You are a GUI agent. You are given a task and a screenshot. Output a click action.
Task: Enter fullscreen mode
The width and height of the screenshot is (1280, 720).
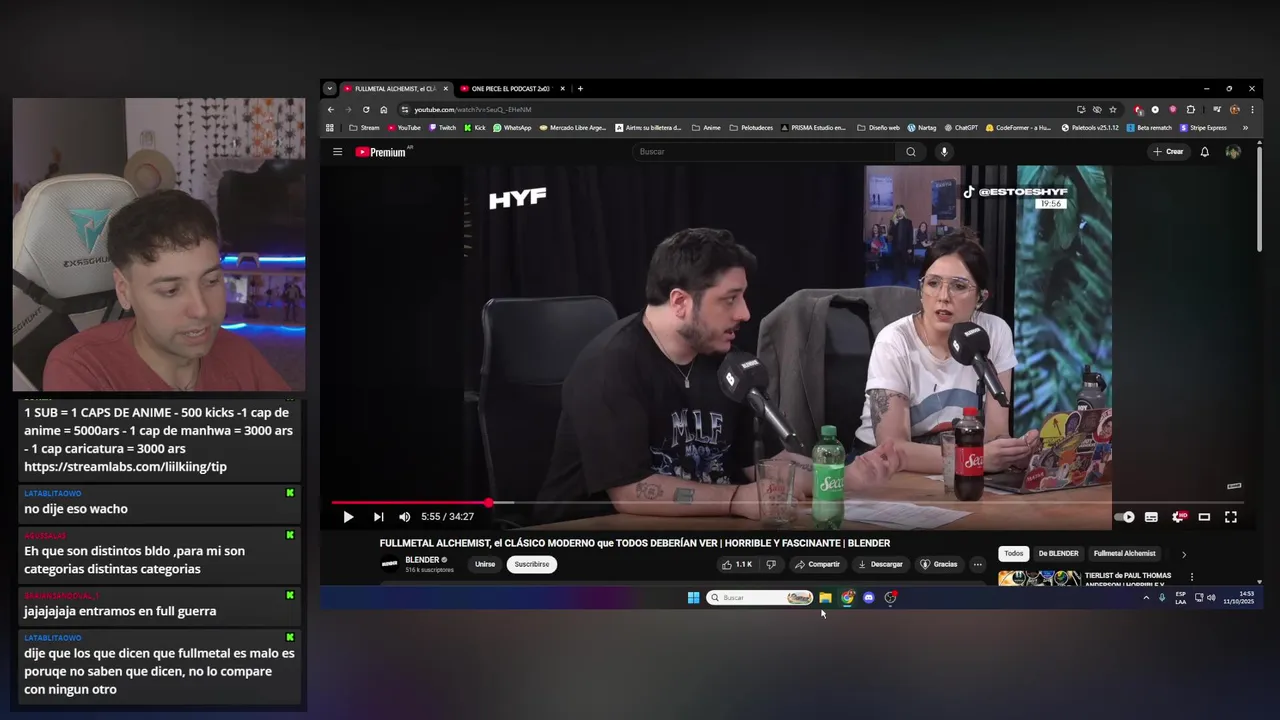tap(1231, 517)
